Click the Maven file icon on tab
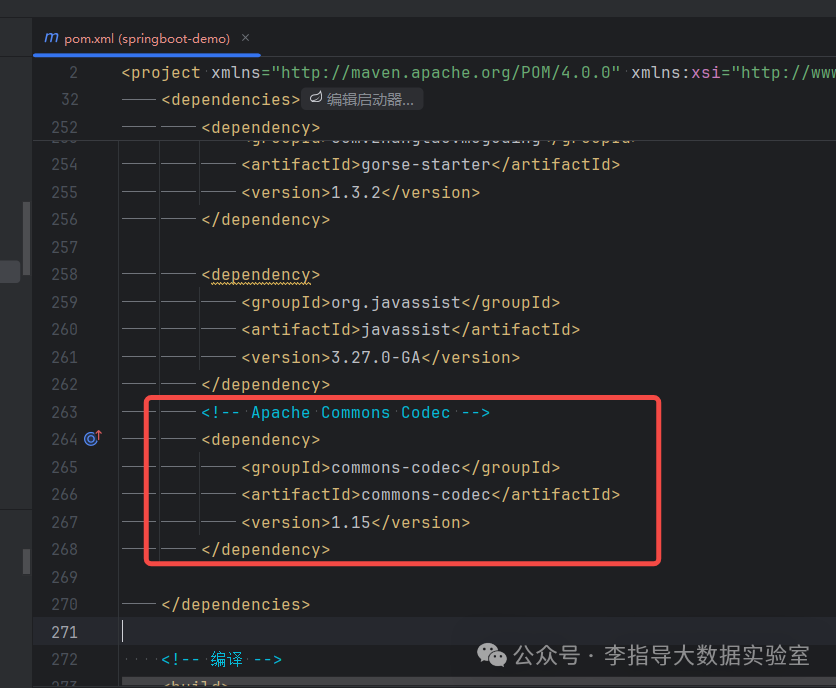This screenshot has width=836, height=688. click(x=51, y=38)
